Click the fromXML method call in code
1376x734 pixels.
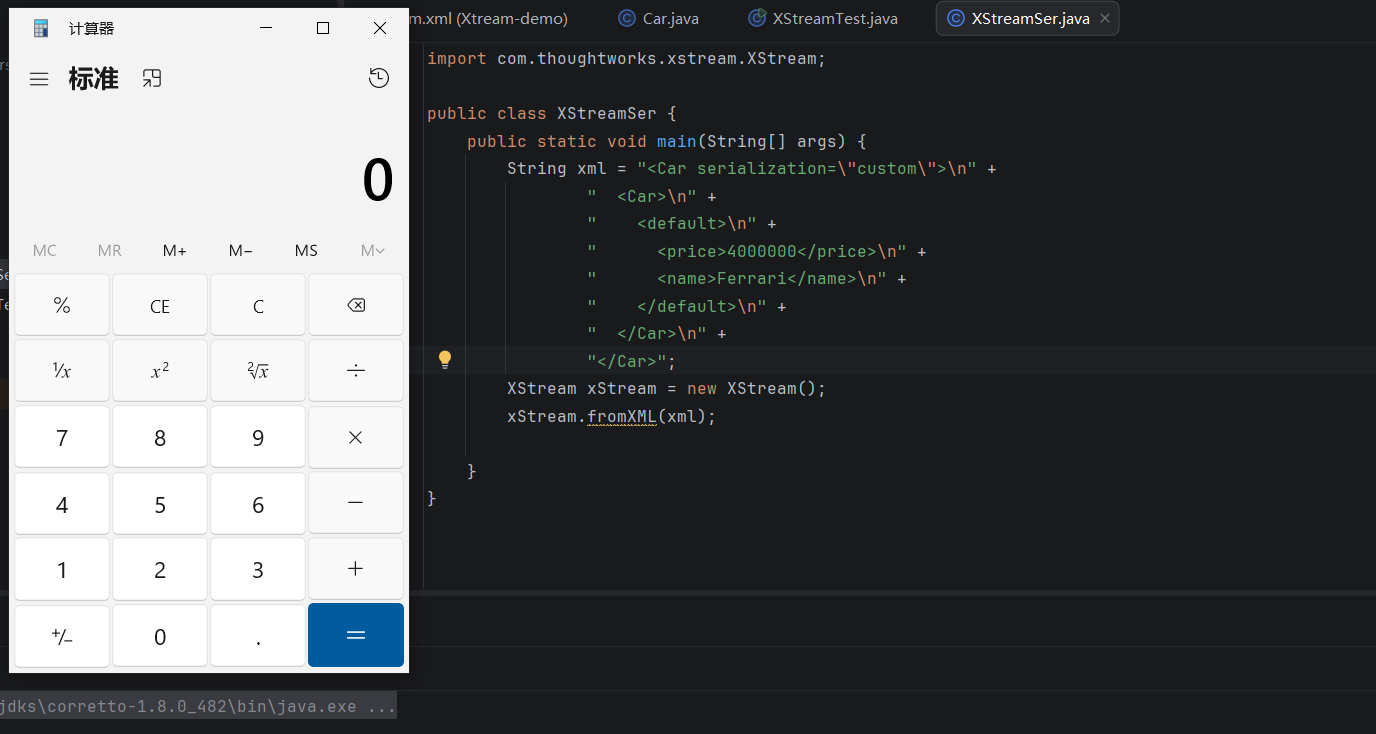[621, 416]
